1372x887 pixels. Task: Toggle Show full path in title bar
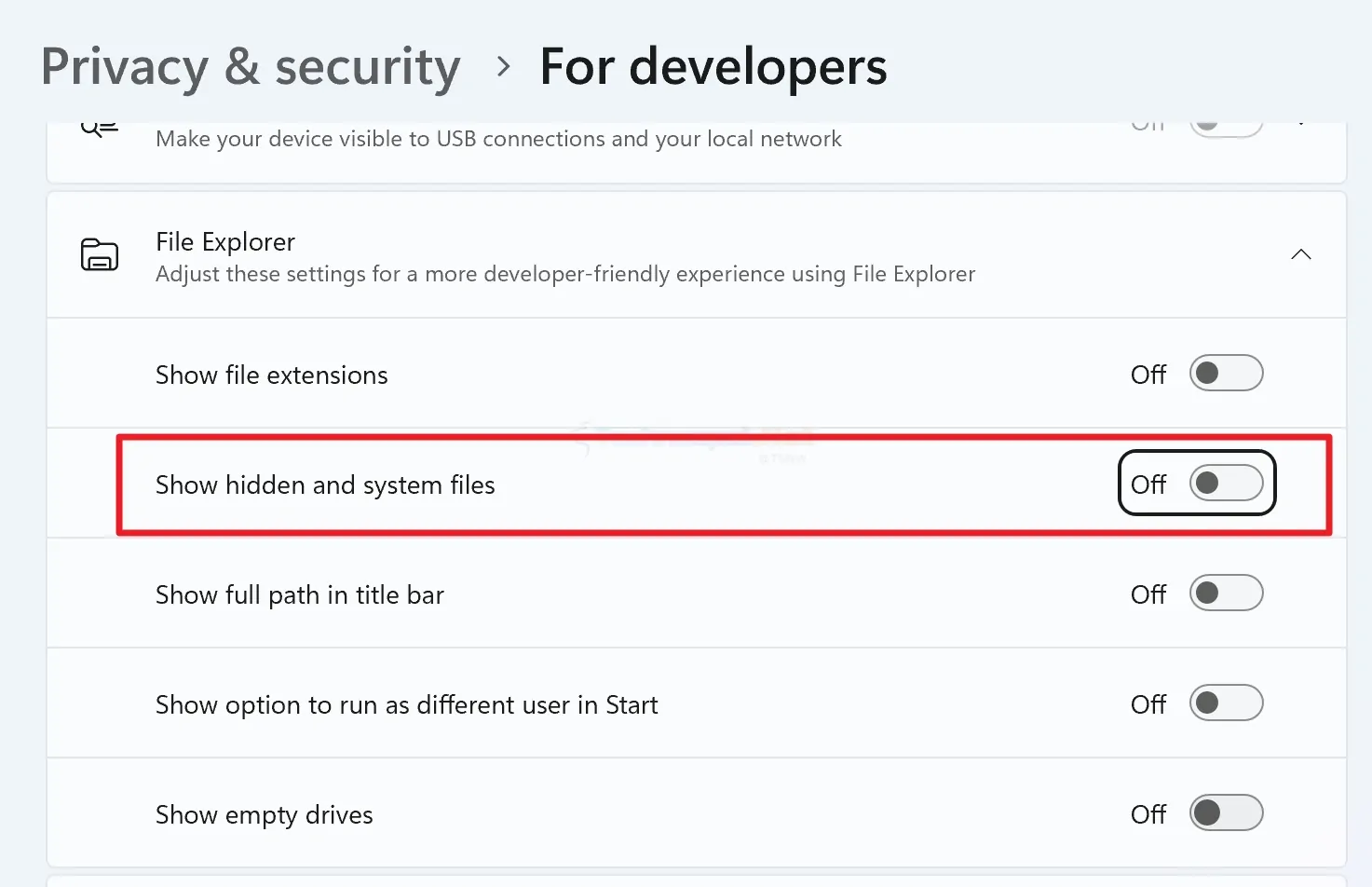pyautogui.click(x=1226, y=594)
